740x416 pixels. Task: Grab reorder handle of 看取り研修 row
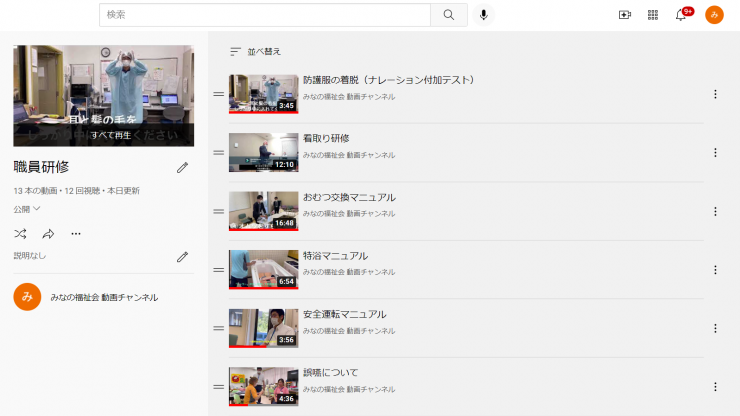pos(219,153)
